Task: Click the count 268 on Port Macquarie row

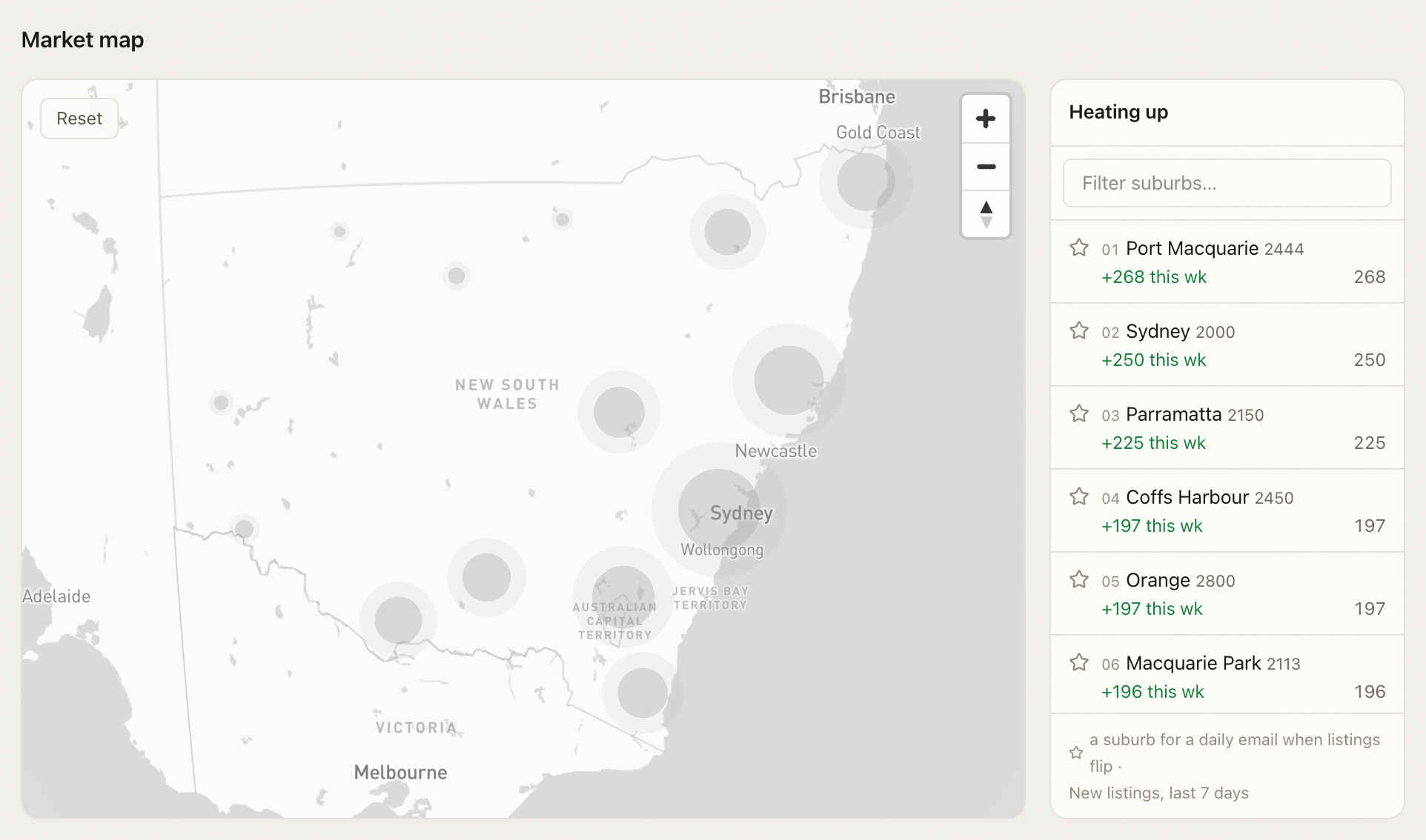Action: coord(1370,277)
